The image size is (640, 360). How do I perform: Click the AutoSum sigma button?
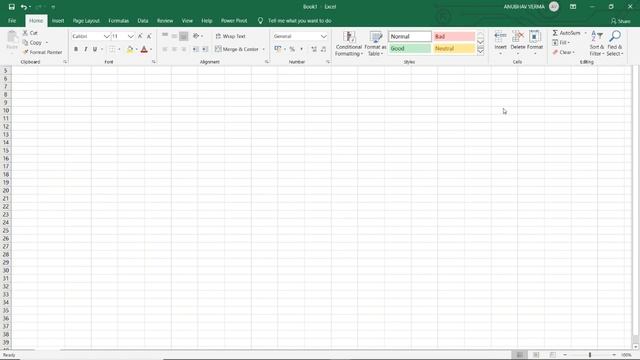click(566, 33)
